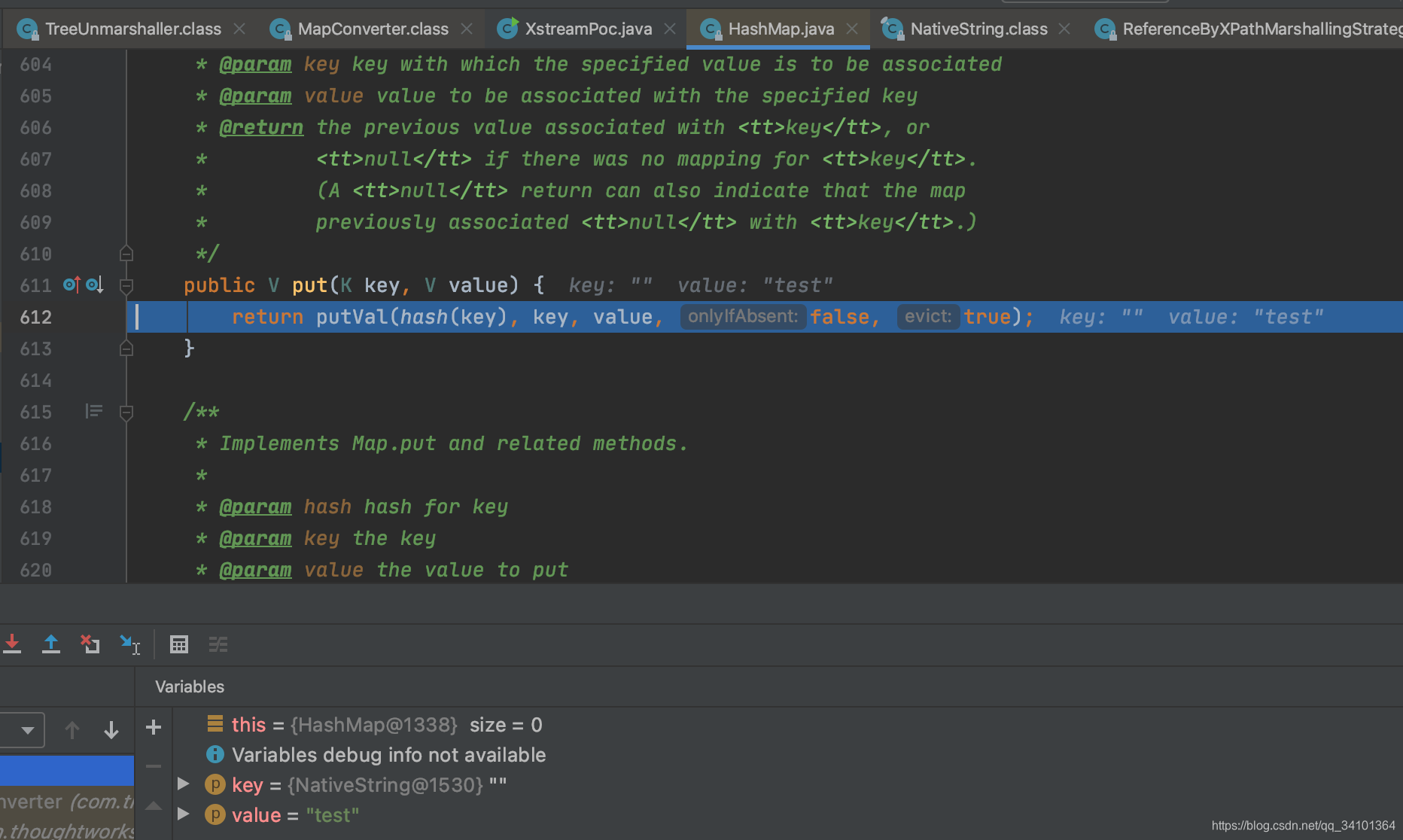The width and height of the screenshot is (1403, 840).
Task: Click the onlyIfAbsent parameter hint
Action: point(743,316)
